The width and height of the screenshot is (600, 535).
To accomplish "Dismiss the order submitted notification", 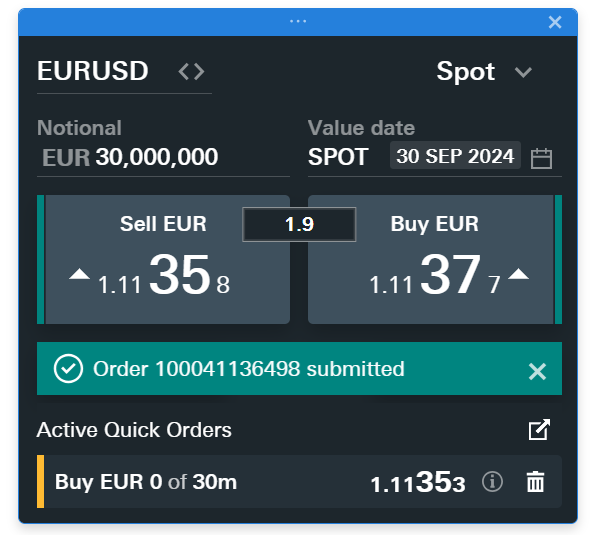I will (x=537, y=371).
